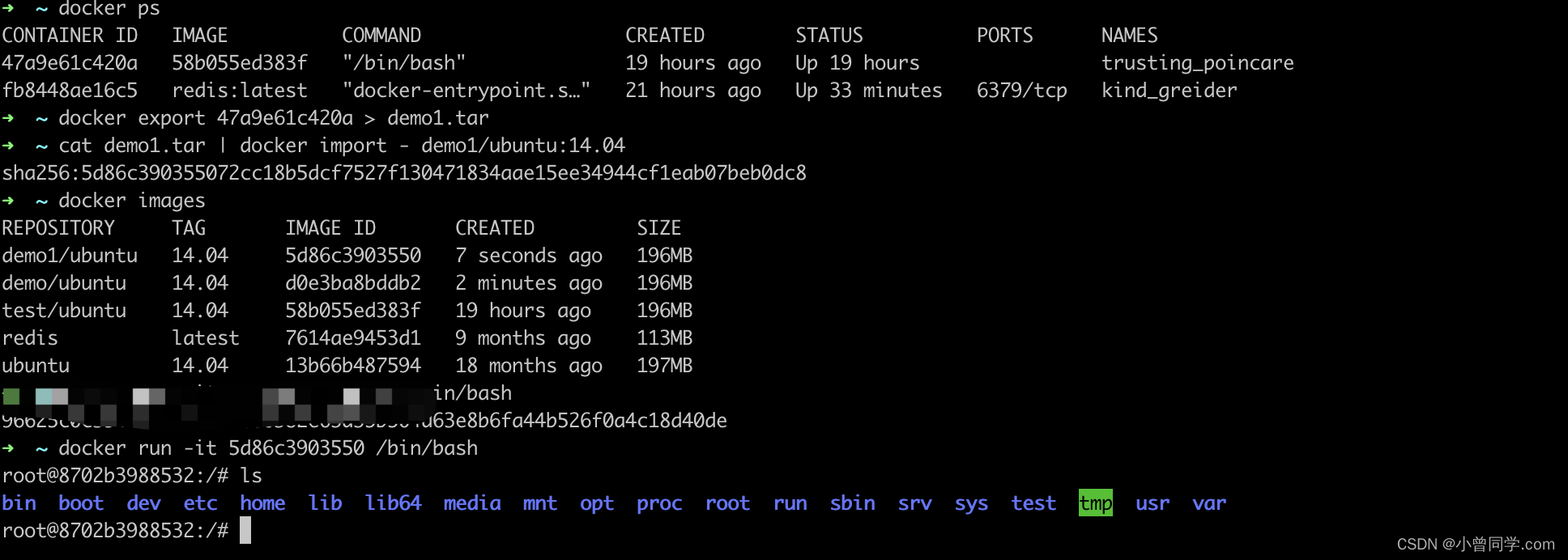
Task: Click the 'sys' directory
Action: (971, 504)
